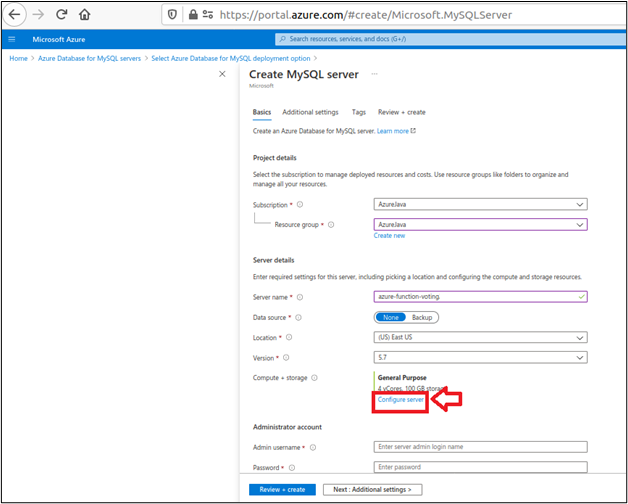628x504 pixels.
Task: Click the browser forward arrow
Action: (x=38, y=15)
